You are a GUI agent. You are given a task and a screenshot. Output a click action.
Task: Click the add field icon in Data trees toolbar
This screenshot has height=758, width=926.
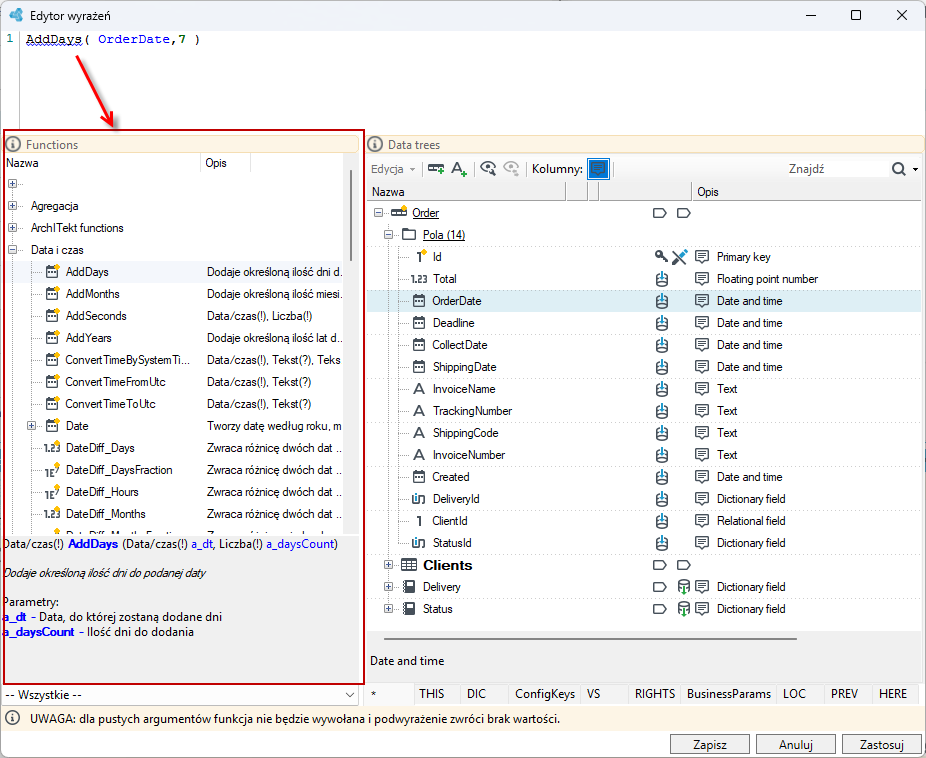coord(436,169)
